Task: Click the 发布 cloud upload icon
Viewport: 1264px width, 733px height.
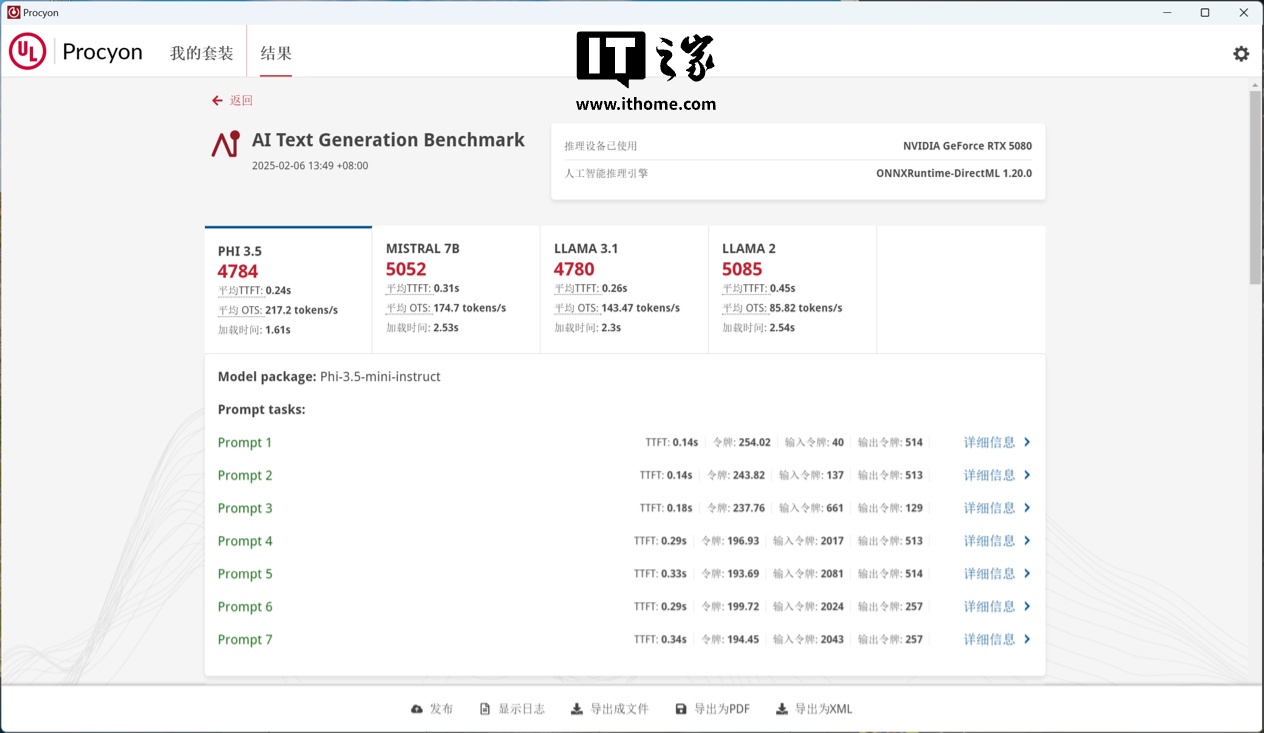Action: pyautogui.click(x=417, y=709)
